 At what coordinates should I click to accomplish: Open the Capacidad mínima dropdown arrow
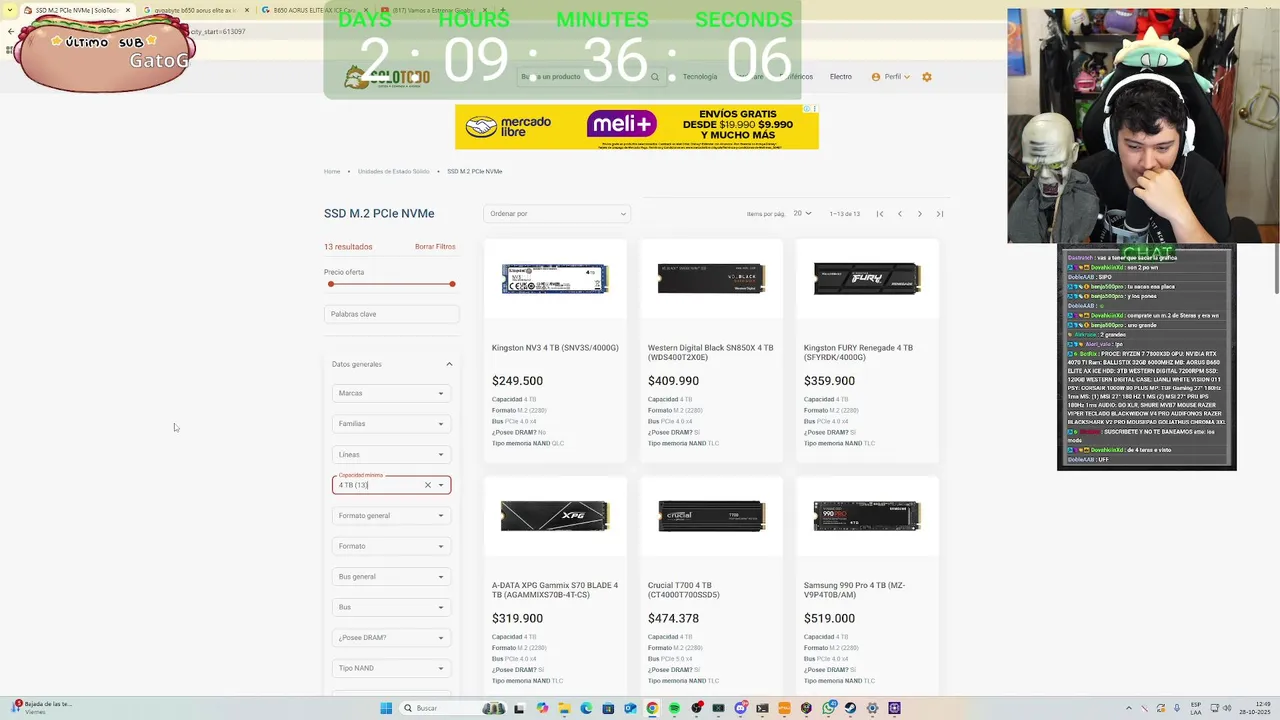coord(441,485)
